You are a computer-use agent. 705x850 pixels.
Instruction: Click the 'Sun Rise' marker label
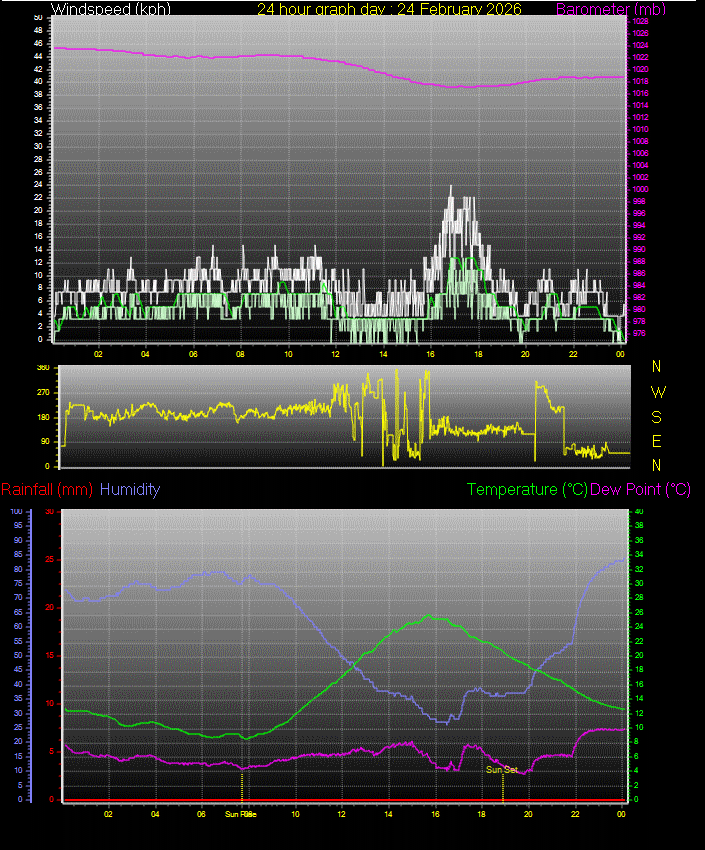pos(241,814)
